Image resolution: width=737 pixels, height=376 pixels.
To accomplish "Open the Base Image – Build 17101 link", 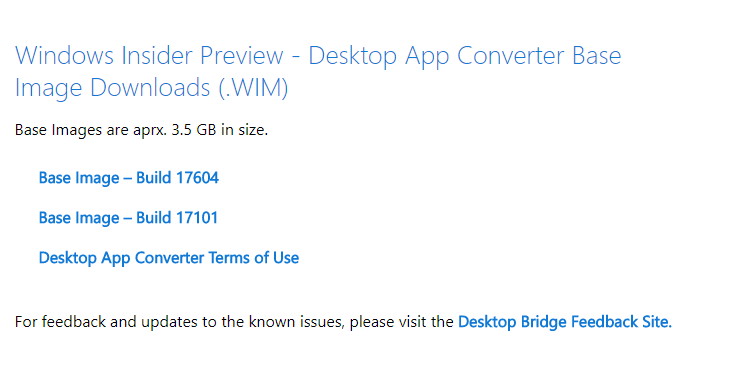I will (128, 218).
